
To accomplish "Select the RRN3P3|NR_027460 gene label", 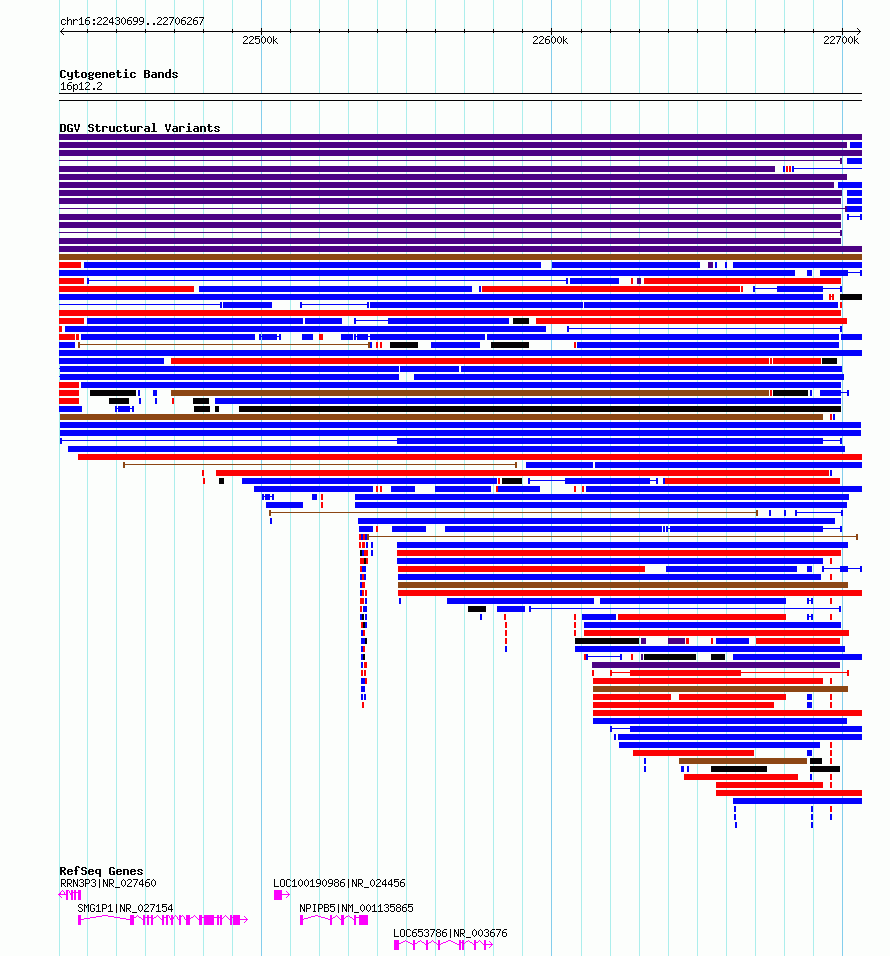I will [x=108, y=883].
